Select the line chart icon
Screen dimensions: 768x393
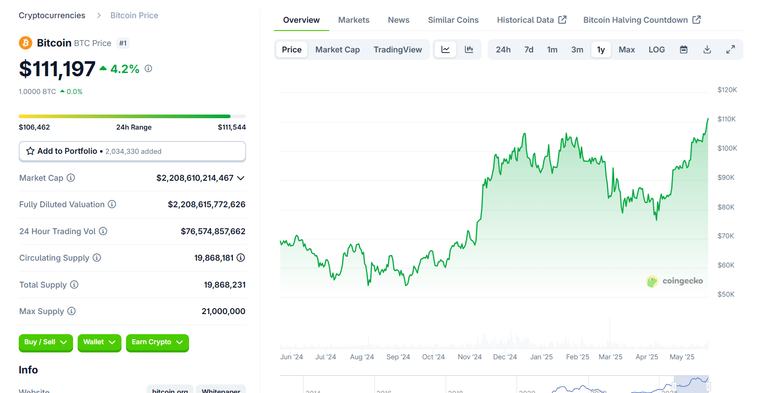445,49
